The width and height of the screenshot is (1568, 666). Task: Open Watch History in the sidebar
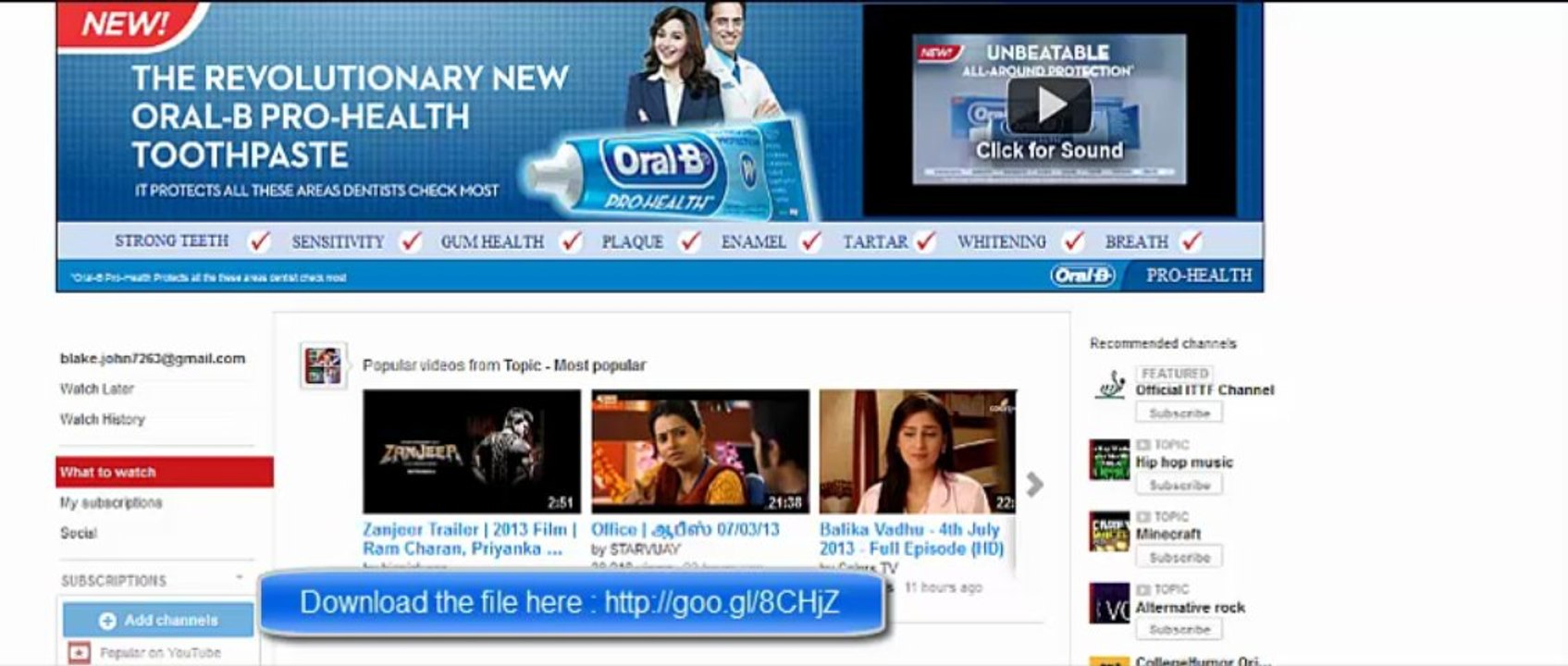tap(103, 419)
